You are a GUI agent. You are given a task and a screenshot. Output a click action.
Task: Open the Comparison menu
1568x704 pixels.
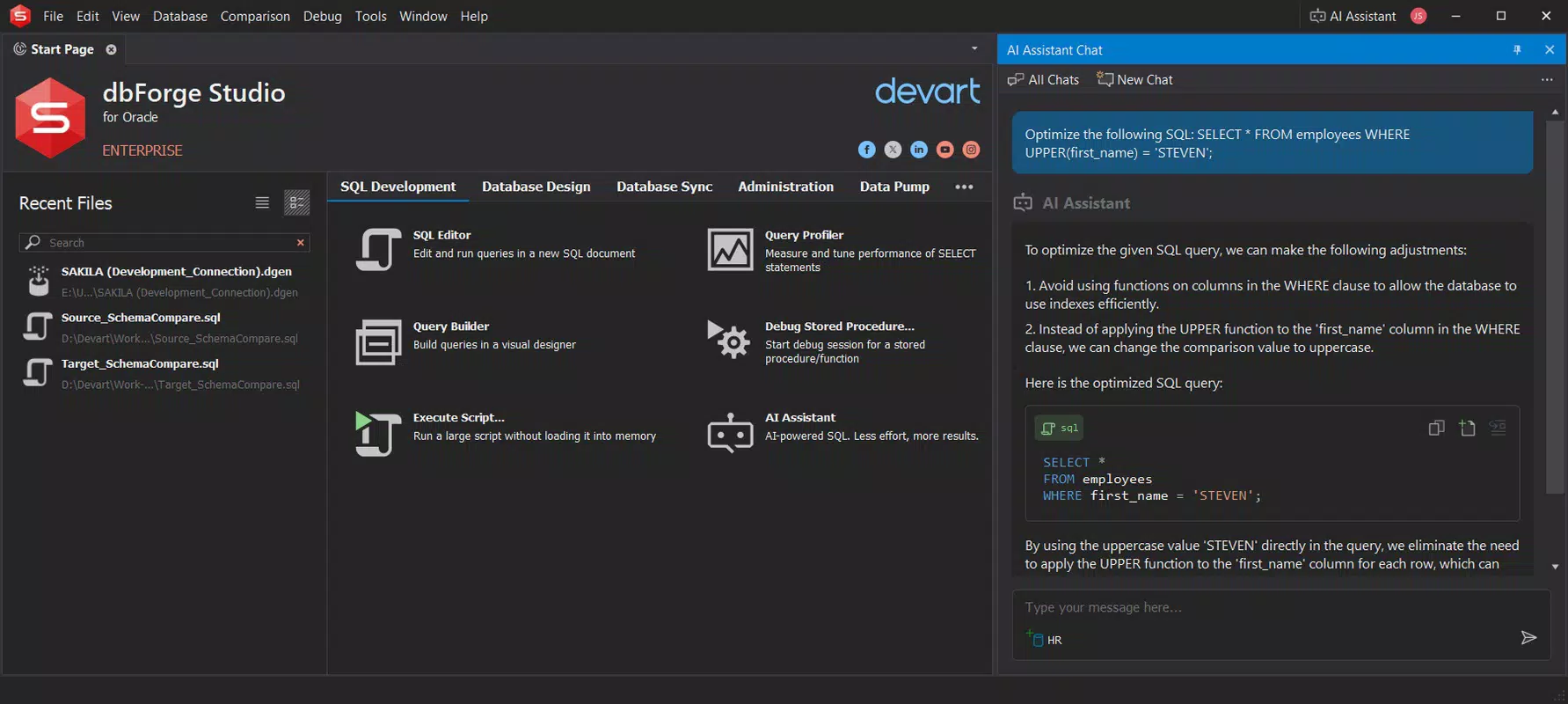[255, 16]
